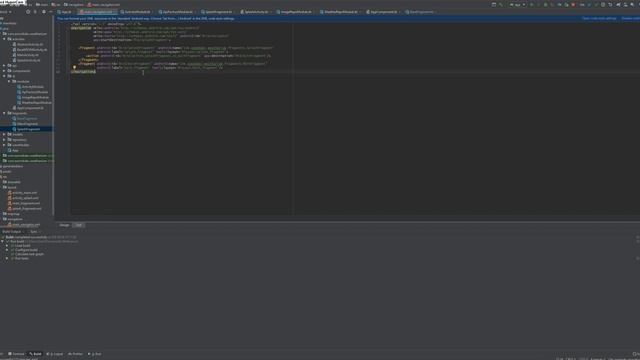Expand the Load build node
This screenshot has width=640, height=360.
[7, 246]
